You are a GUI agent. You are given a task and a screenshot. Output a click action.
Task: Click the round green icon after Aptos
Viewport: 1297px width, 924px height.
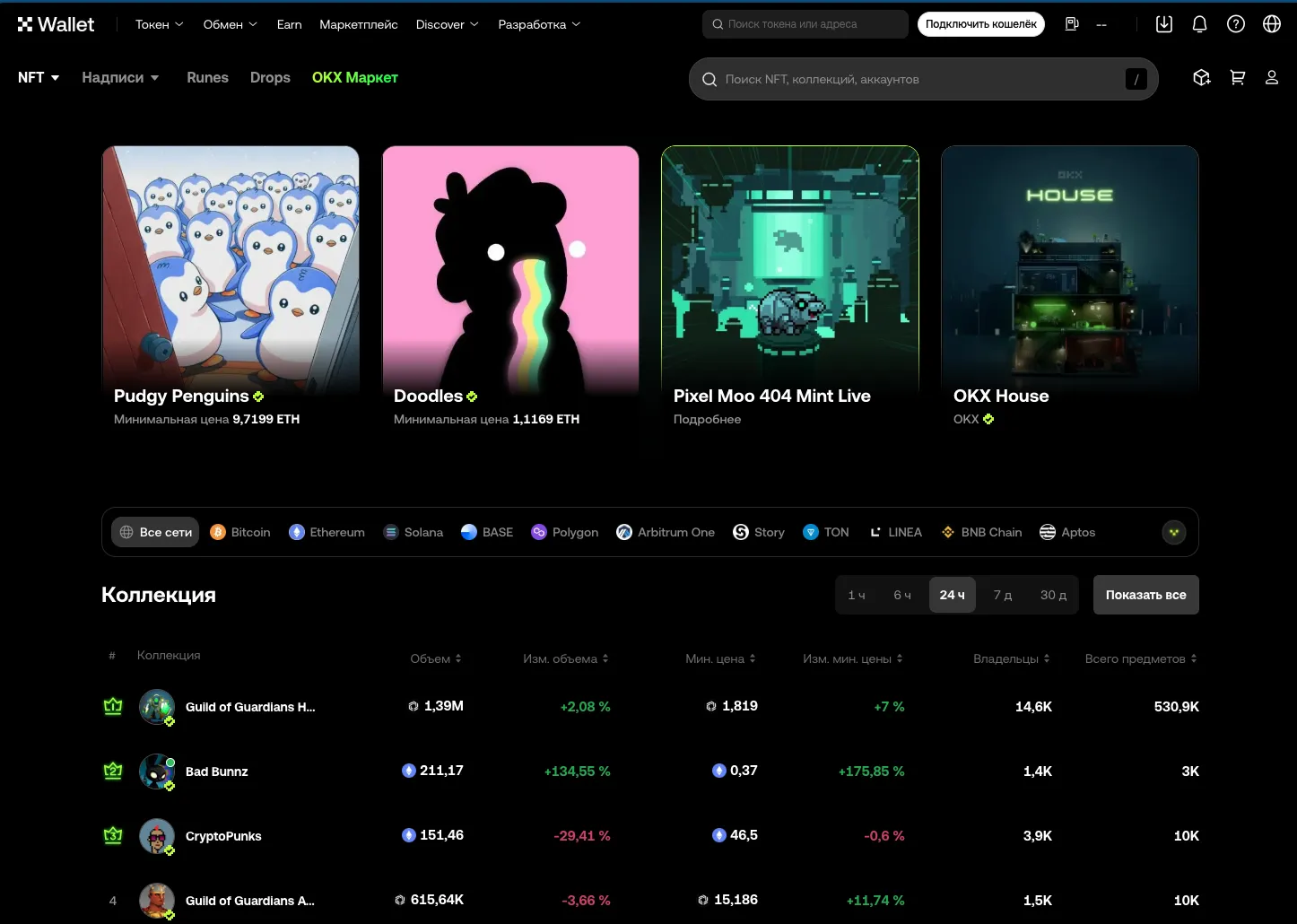[1174, 532]
